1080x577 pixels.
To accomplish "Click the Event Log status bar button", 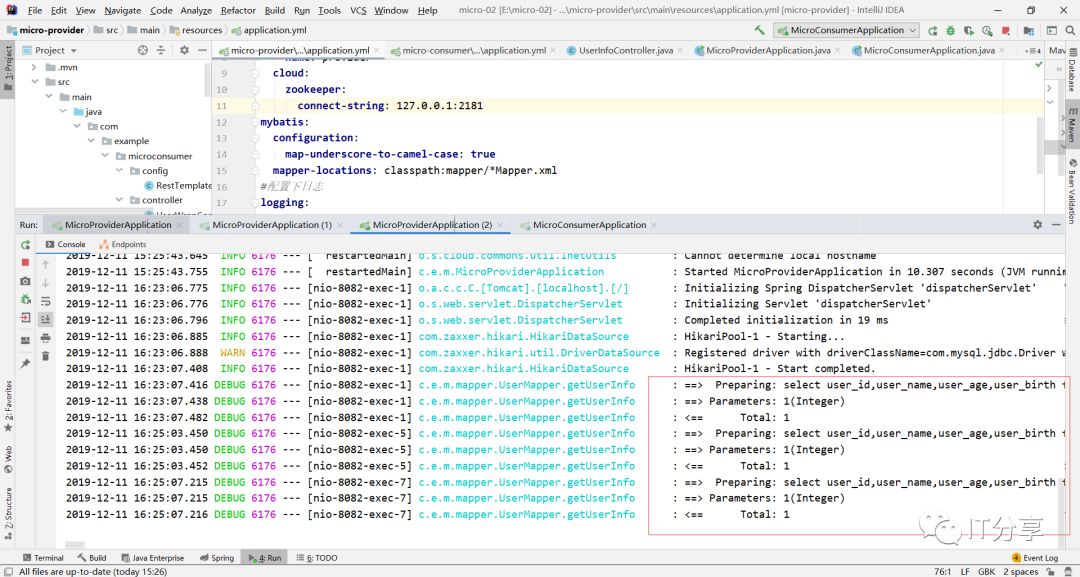I will pos(1035,558).
